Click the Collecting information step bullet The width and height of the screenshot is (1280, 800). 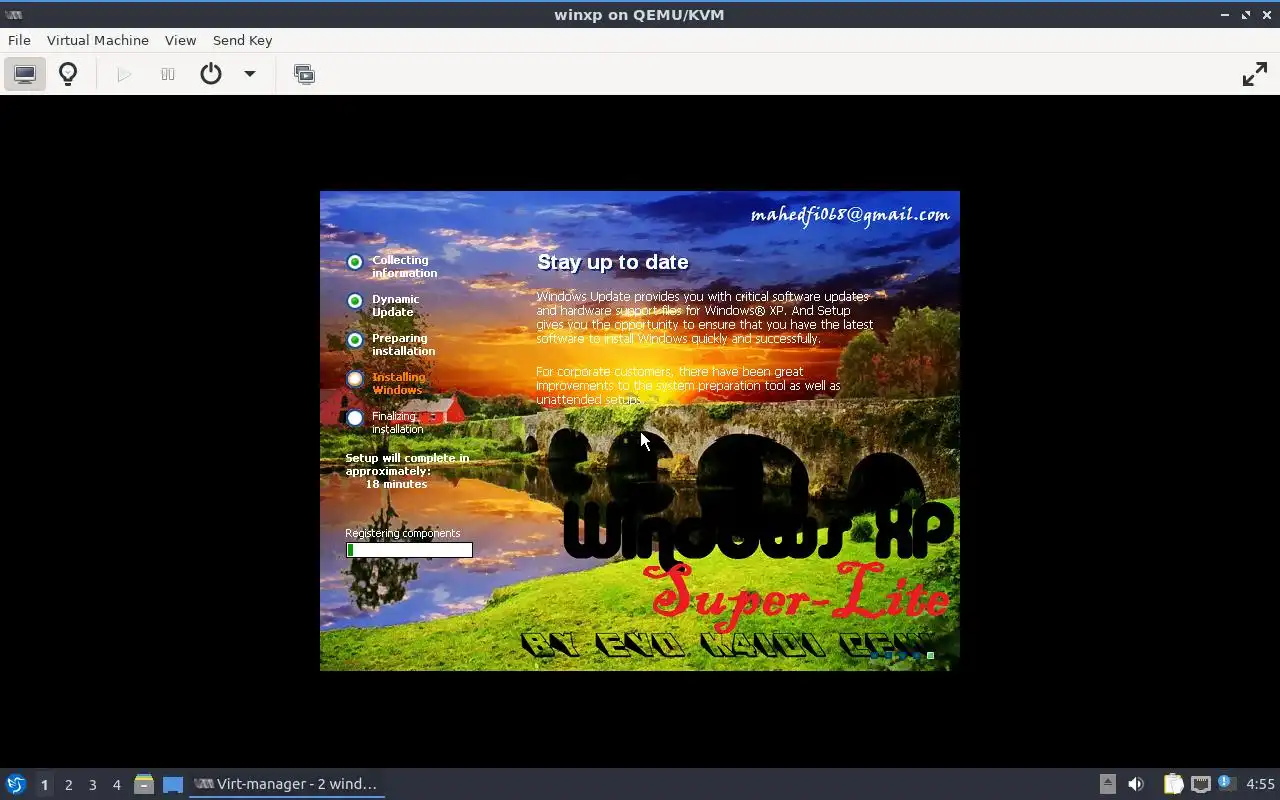coord(355,262)
